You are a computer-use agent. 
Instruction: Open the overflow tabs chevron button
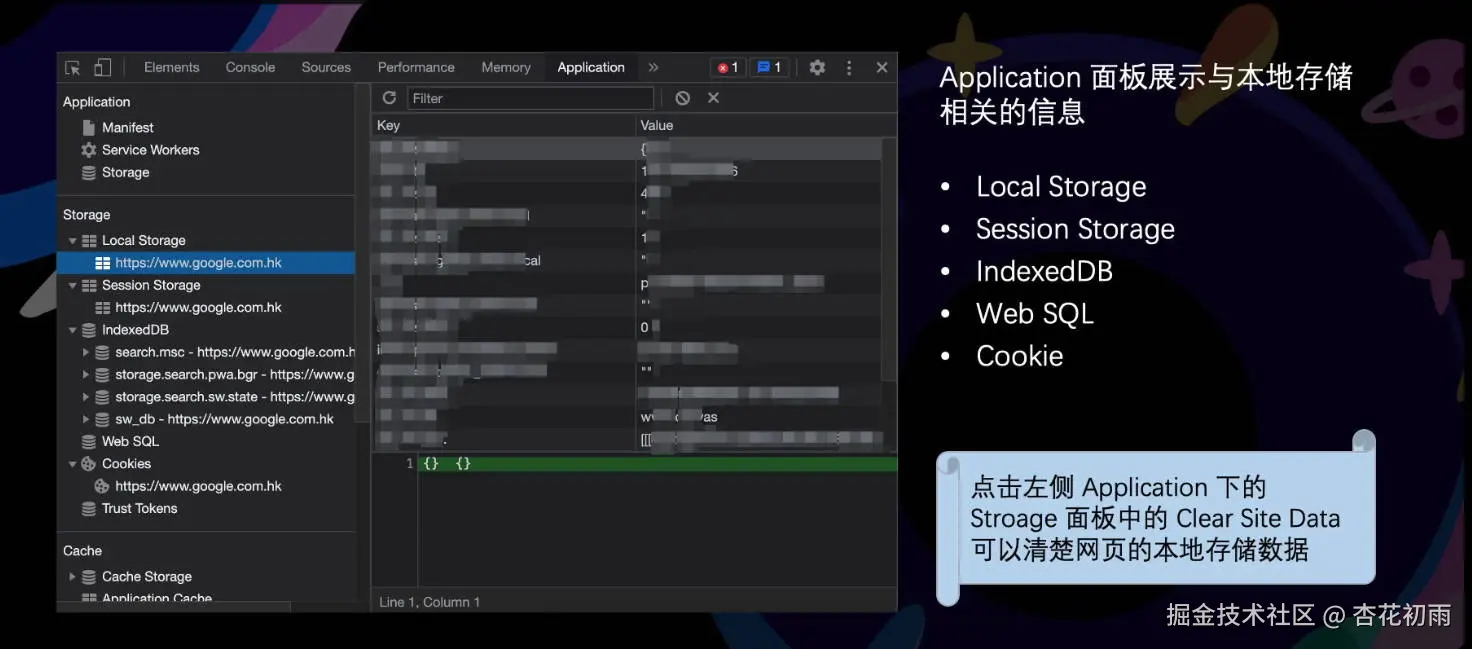pyautogui.click(x=653, y=67)
